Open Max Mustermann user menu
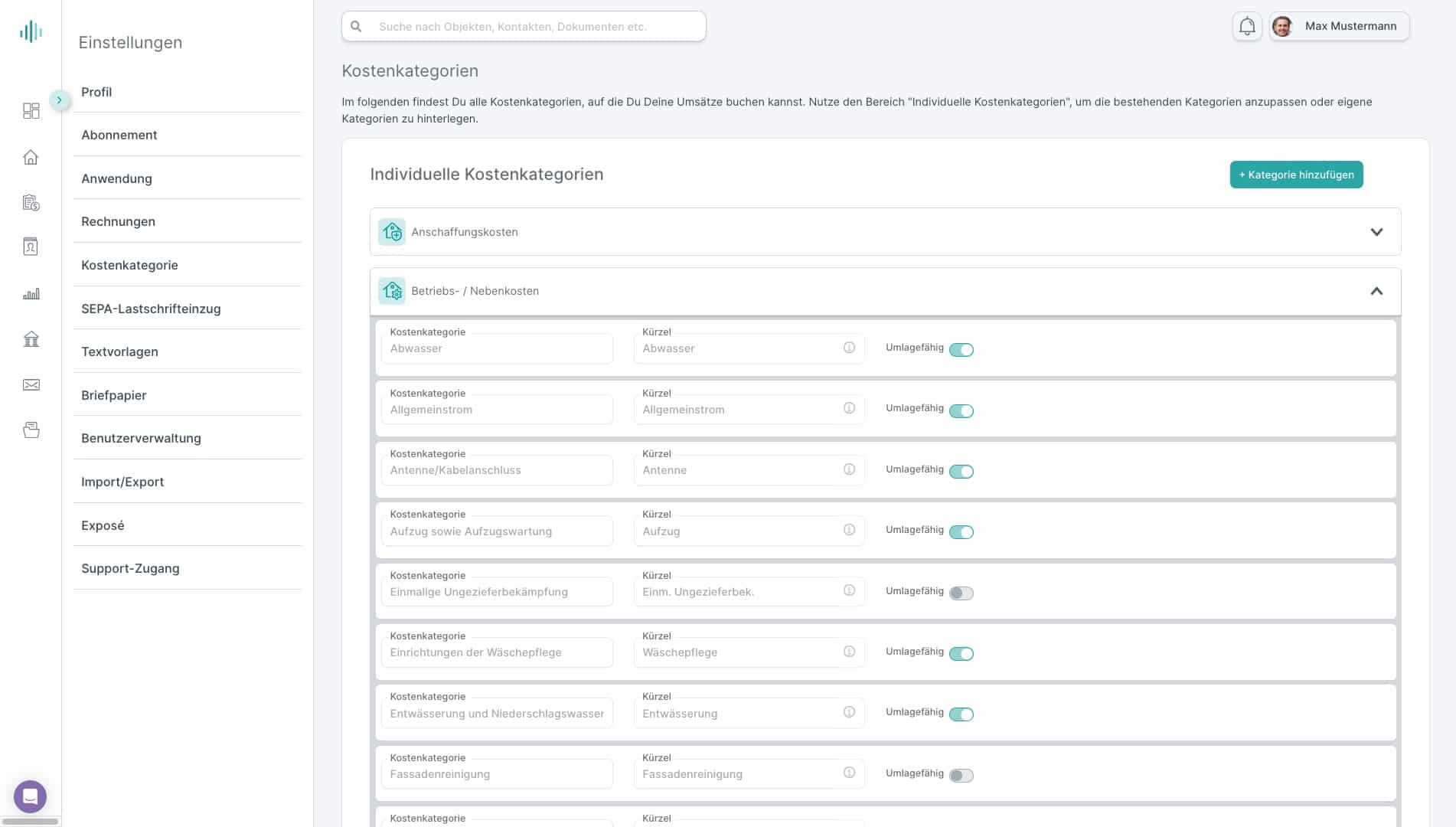The image size is (1456, 827). 1339,26
